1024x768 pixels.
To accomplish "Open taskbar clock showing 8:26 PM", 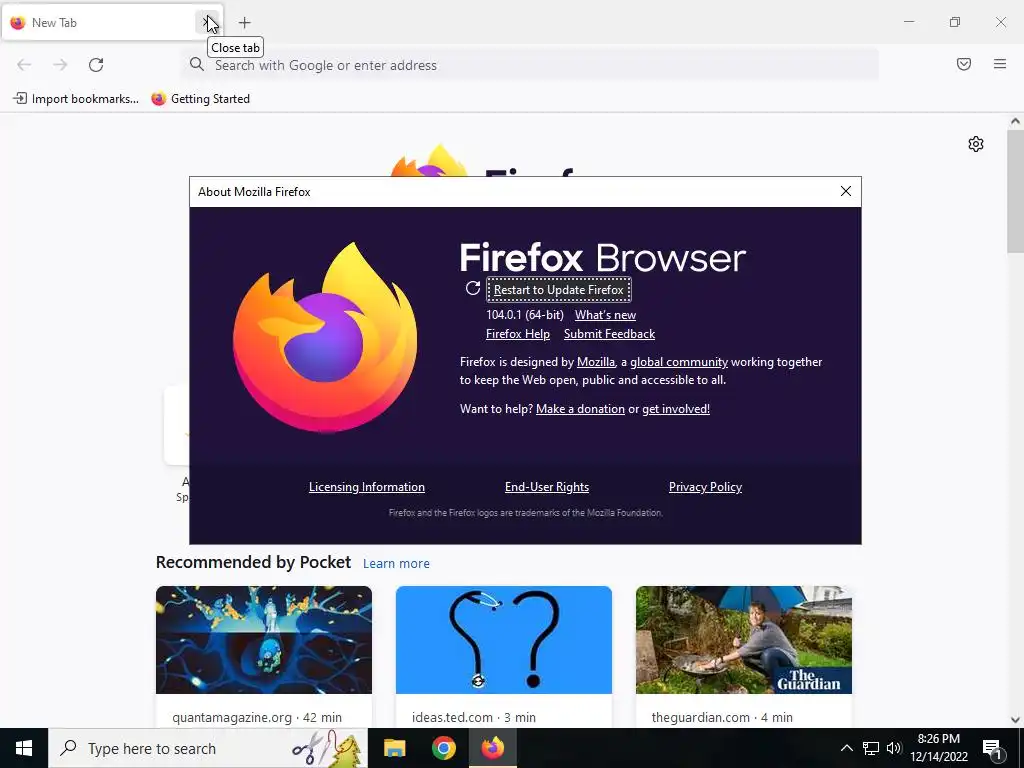I will tap(939, 748).
